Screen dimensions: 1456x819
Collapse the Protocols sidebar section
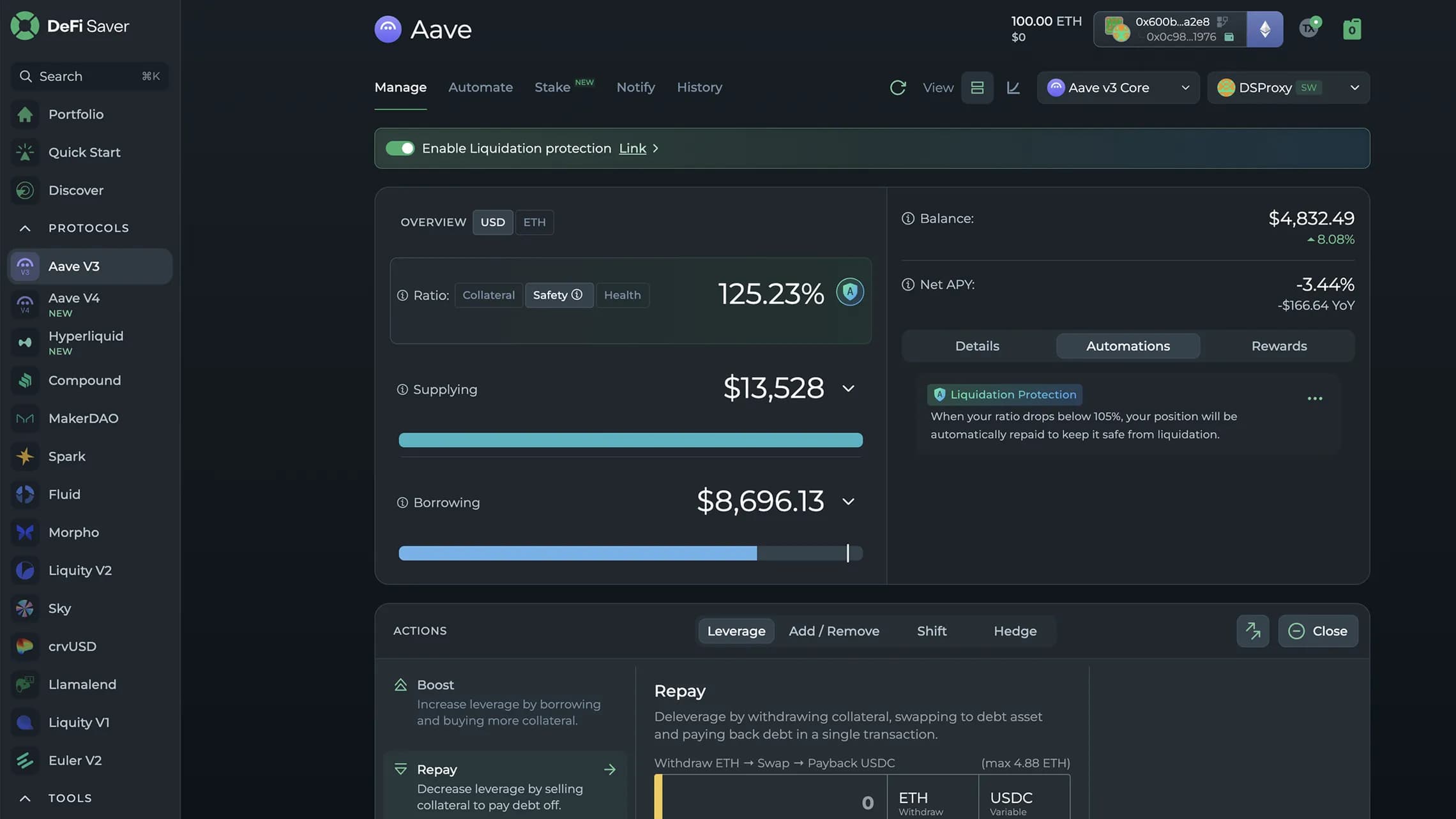25,229
